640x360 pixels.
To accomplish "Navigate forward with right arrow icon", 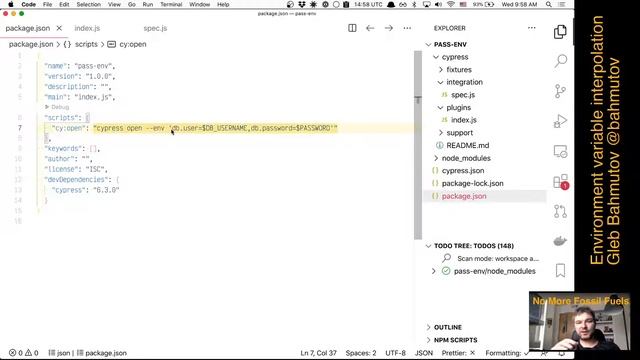I will pyautogui.click(x=389, y=28).
